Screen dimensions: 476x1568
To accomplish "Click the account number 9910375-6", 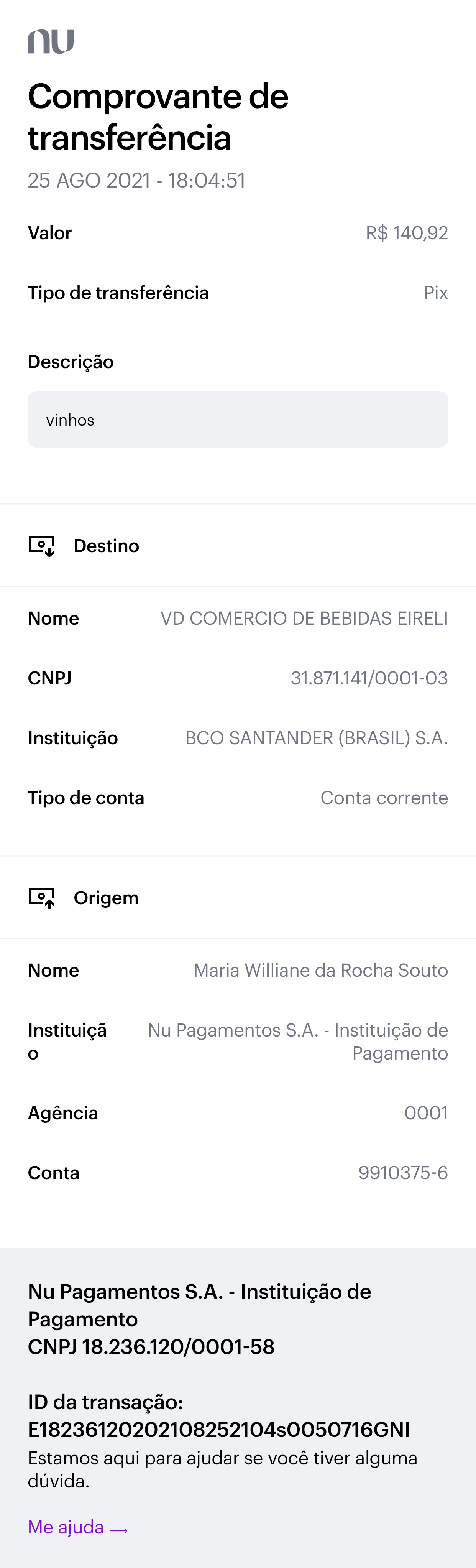I will click(x=403, y=1172).
